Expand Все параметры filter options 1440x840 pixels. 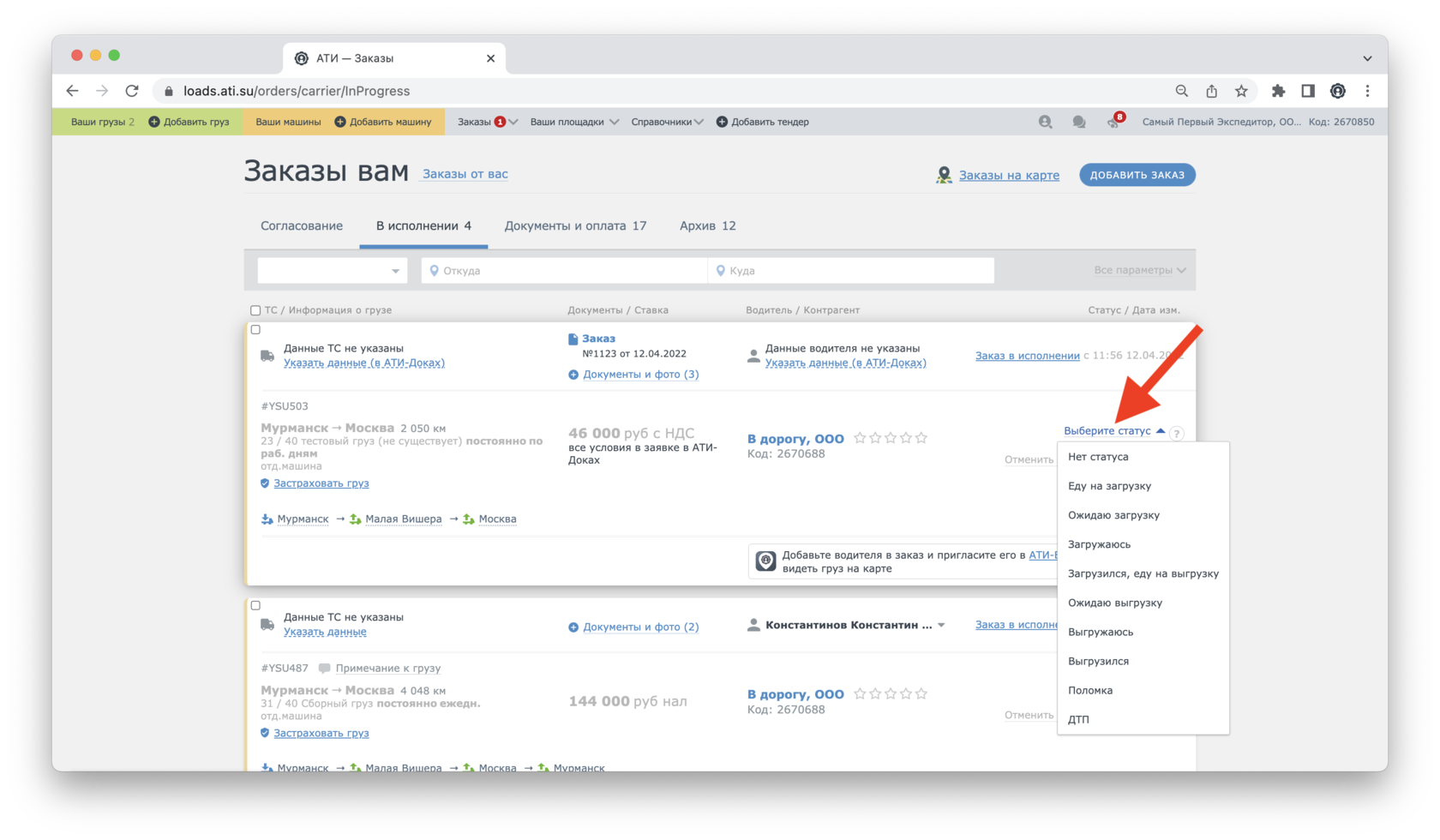tap(1140, 270)
